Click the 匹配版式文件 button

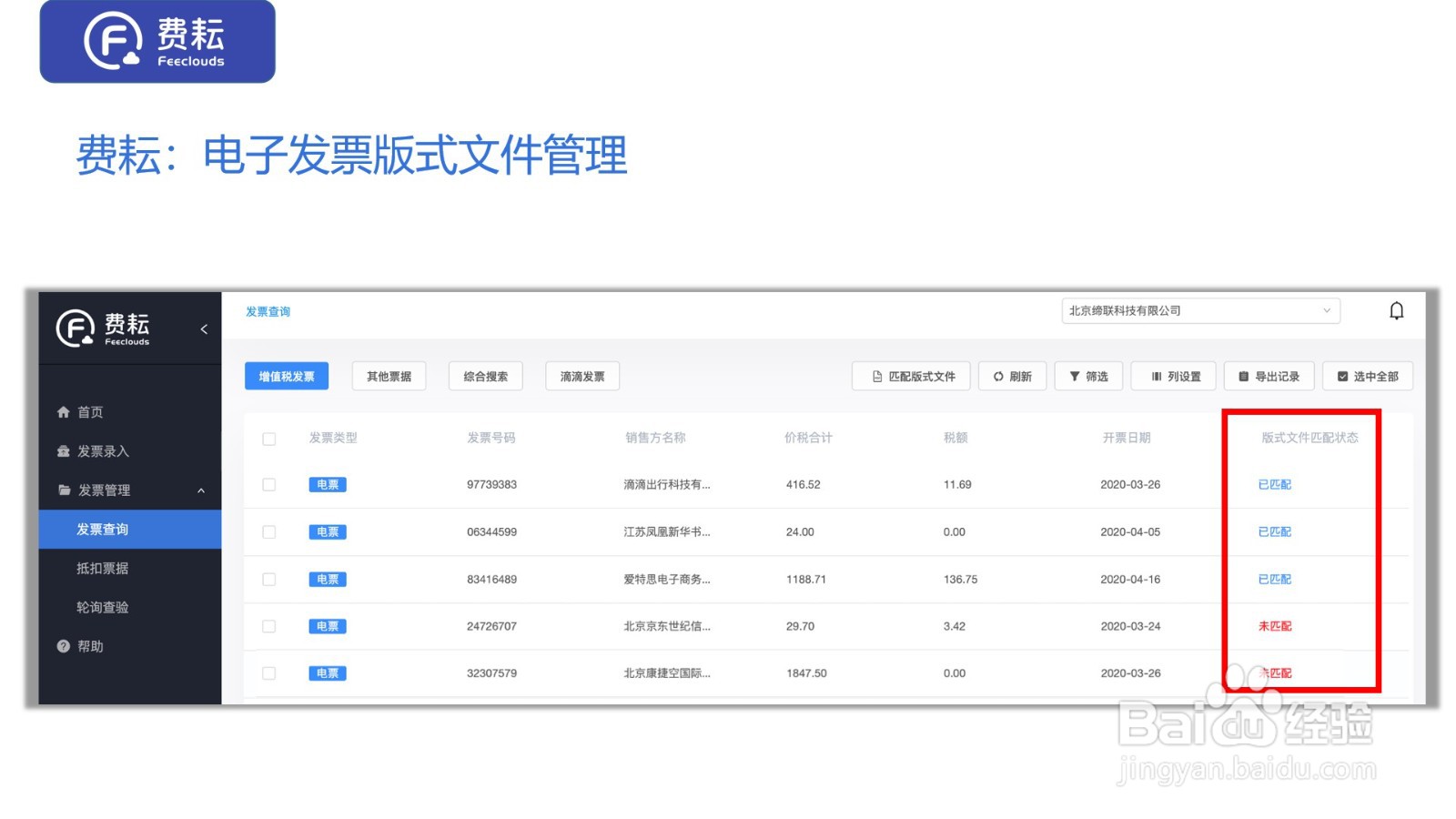click(x=911, y=377)
